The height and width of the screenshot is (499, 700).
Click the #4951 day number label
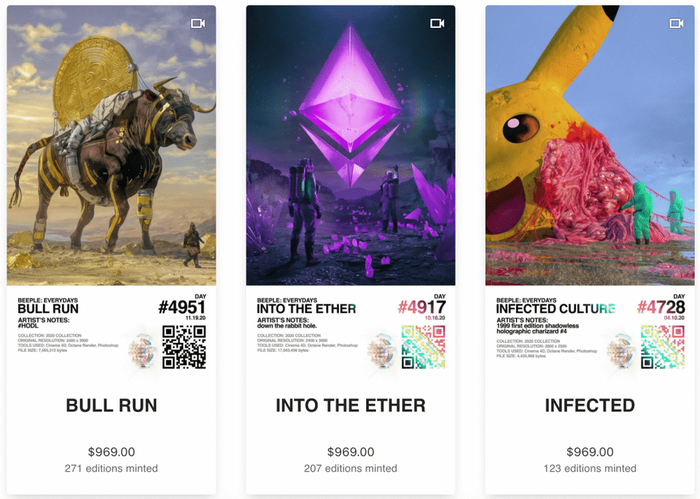(182, 307)
